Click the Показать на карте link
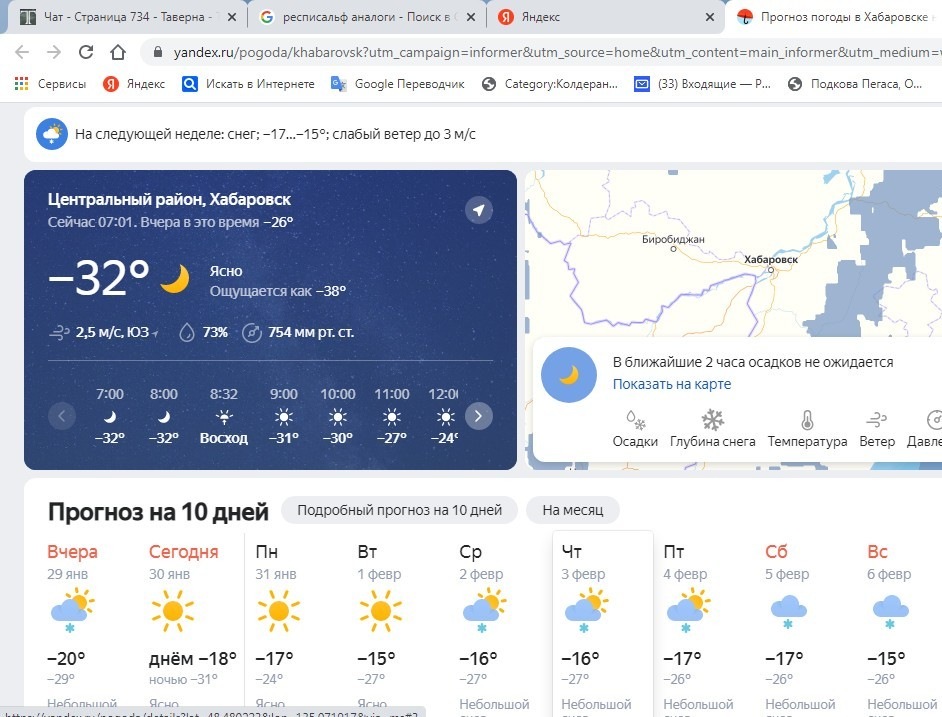 (672, 384)
